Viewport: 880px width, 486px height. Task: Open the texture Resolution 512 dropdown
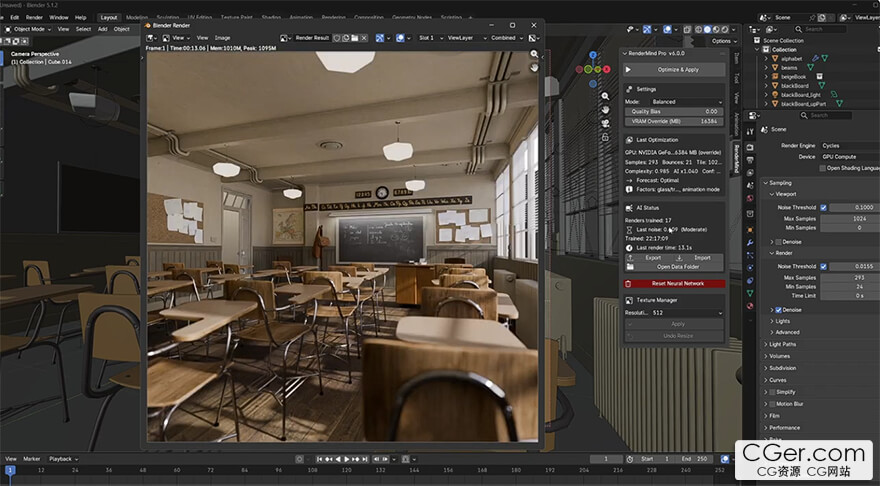pos(687,313)
